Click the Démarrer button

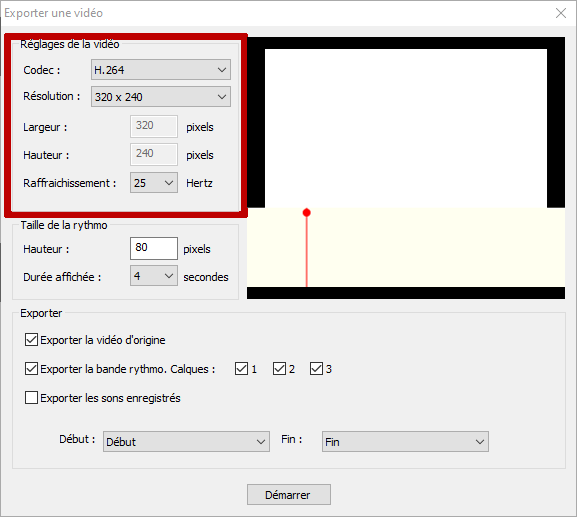click(289, 495)
